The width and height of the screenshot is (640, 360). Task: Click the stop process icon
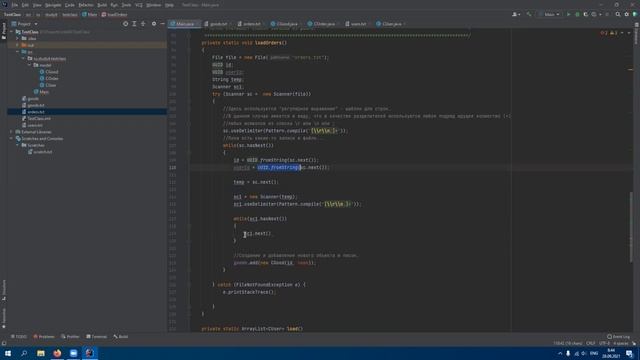(x=607, y=14)
